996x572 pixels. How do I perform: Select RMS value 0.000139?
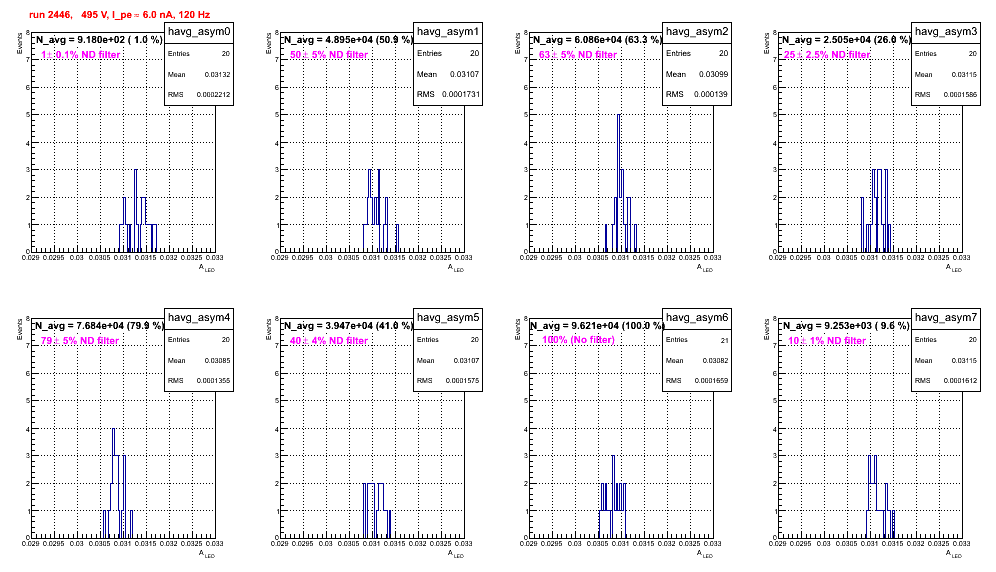point(712,94)
